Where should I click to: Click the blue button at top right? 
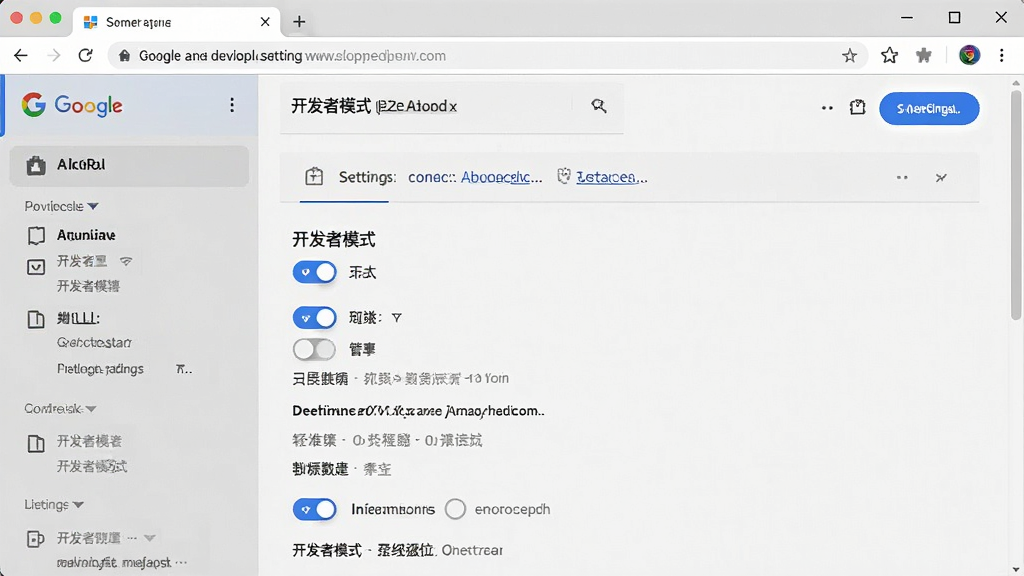pyautogui.click(x=929, y=108)
